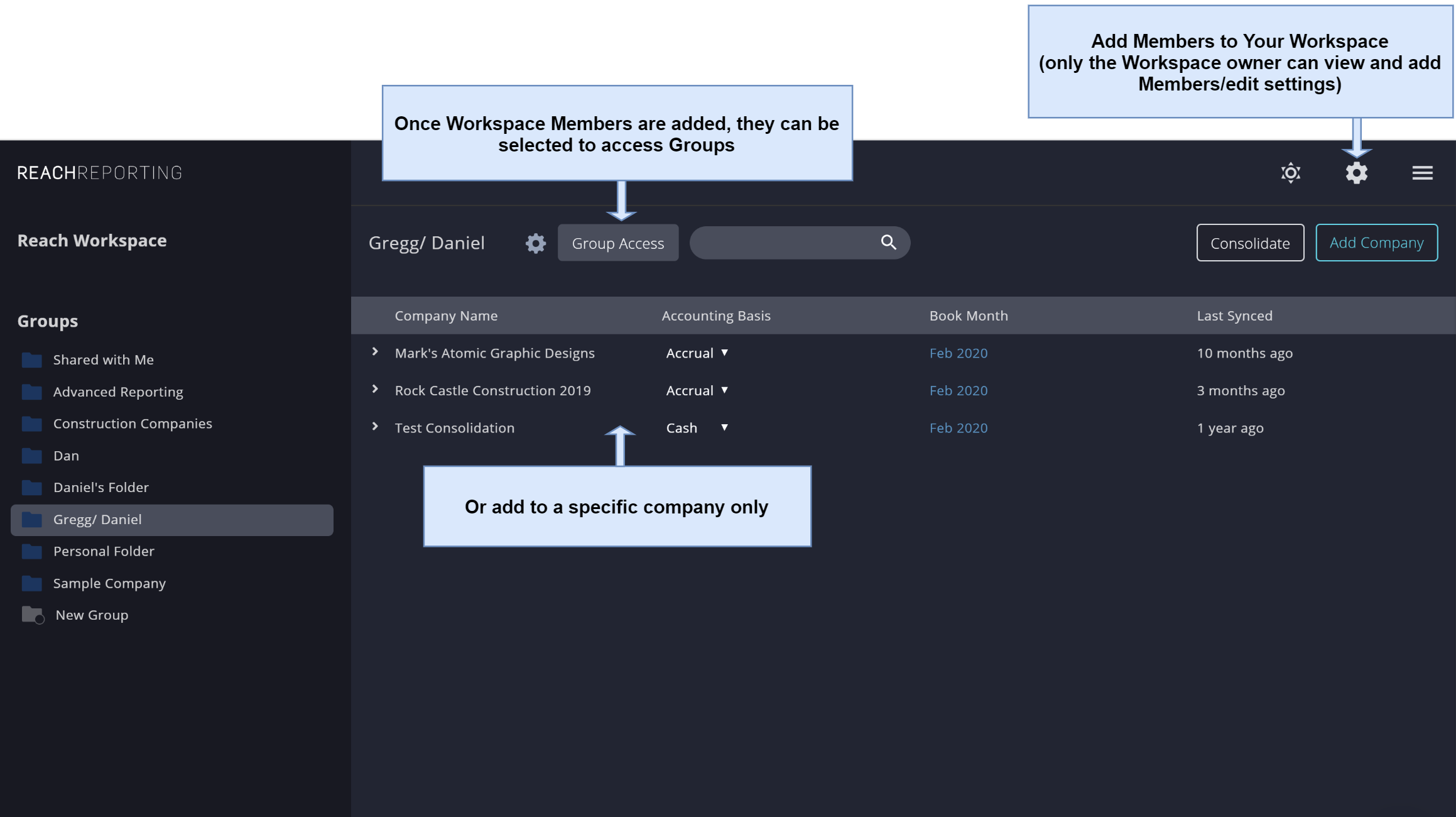Click the search magnifier icon

pyautogui.click(x=888, y=243)
